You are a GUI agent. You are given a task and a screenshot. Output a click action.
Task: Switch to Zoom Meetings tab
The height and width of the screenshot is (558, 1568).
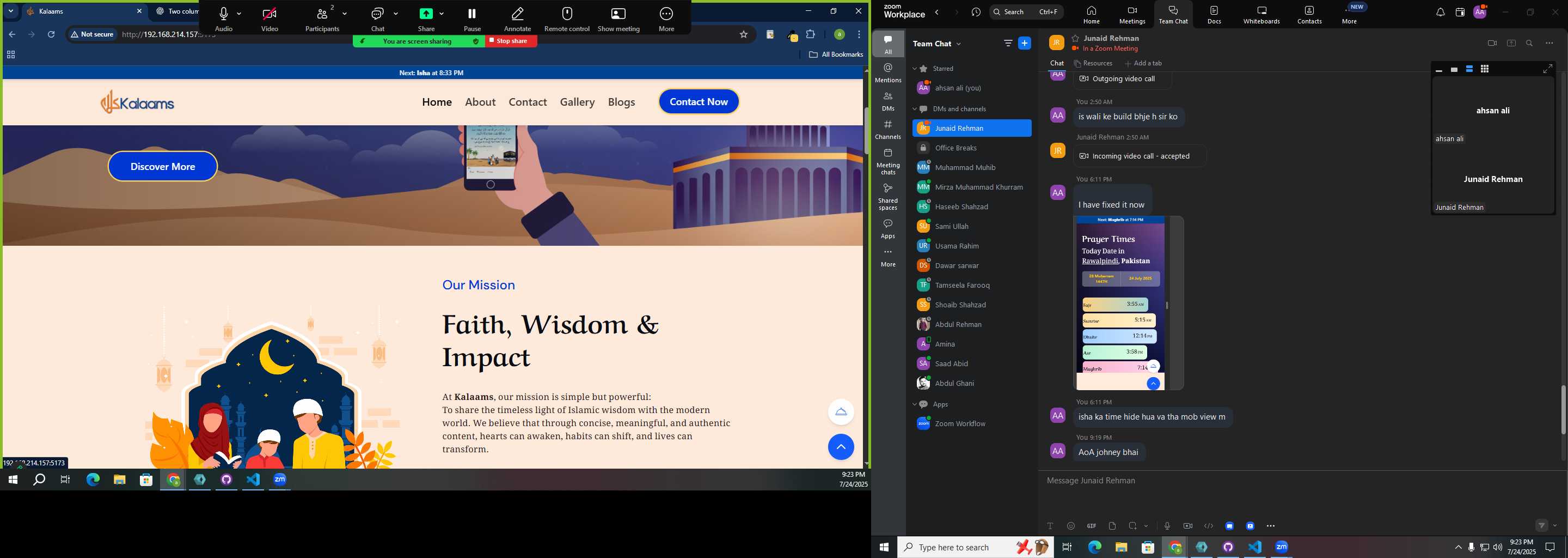click(x=1132, y=15)
